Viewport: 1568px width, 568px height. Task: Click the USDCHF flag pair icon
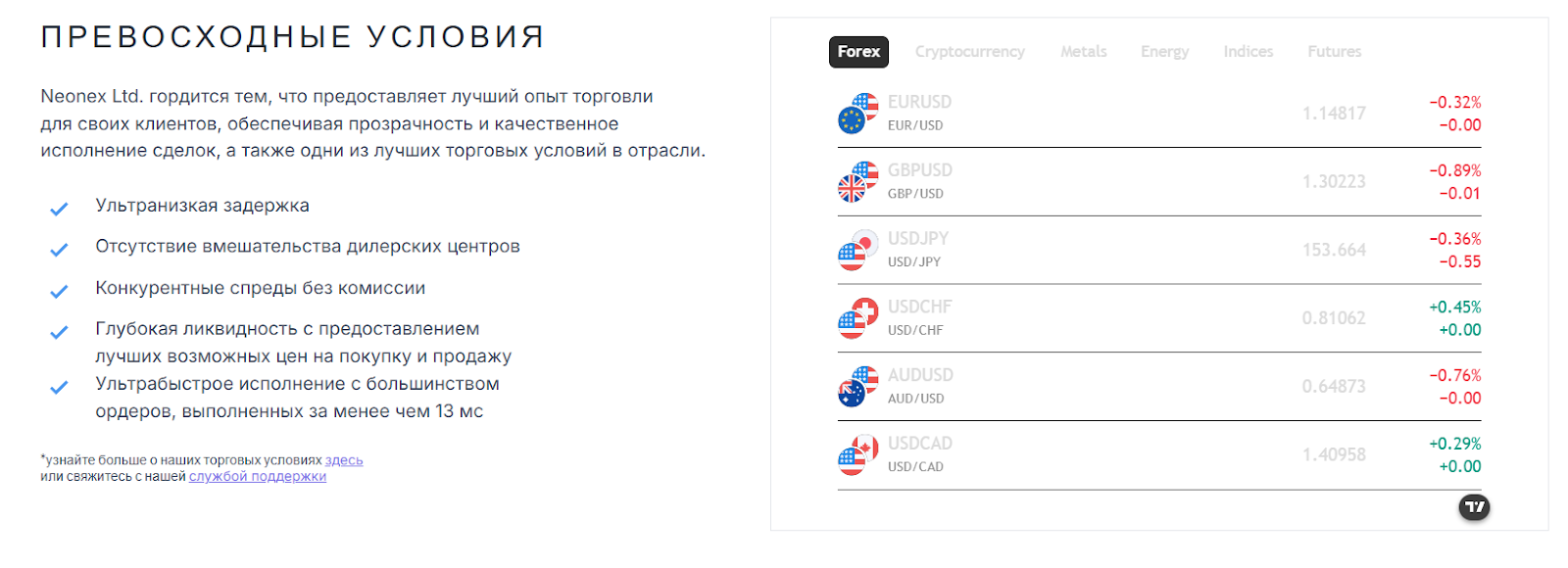(x=857, y=317)
